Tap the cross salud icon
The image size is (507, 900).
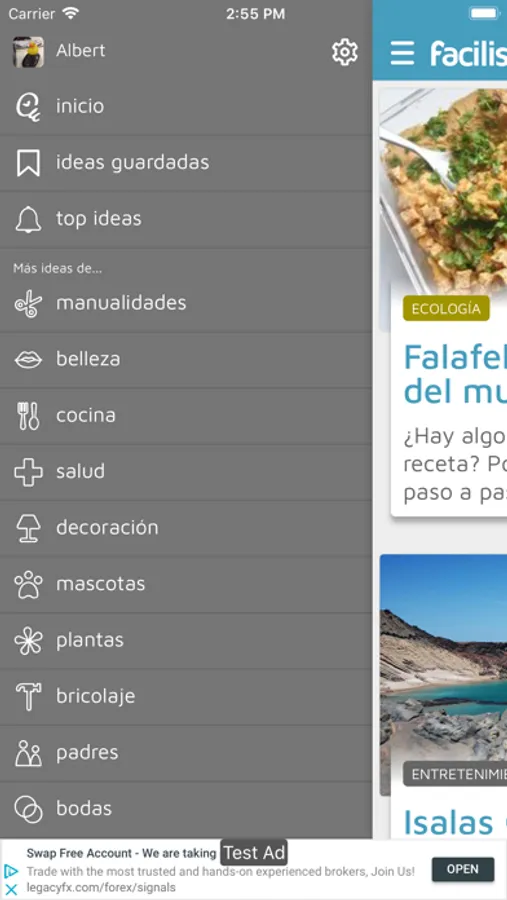click(x=28, y=472)
